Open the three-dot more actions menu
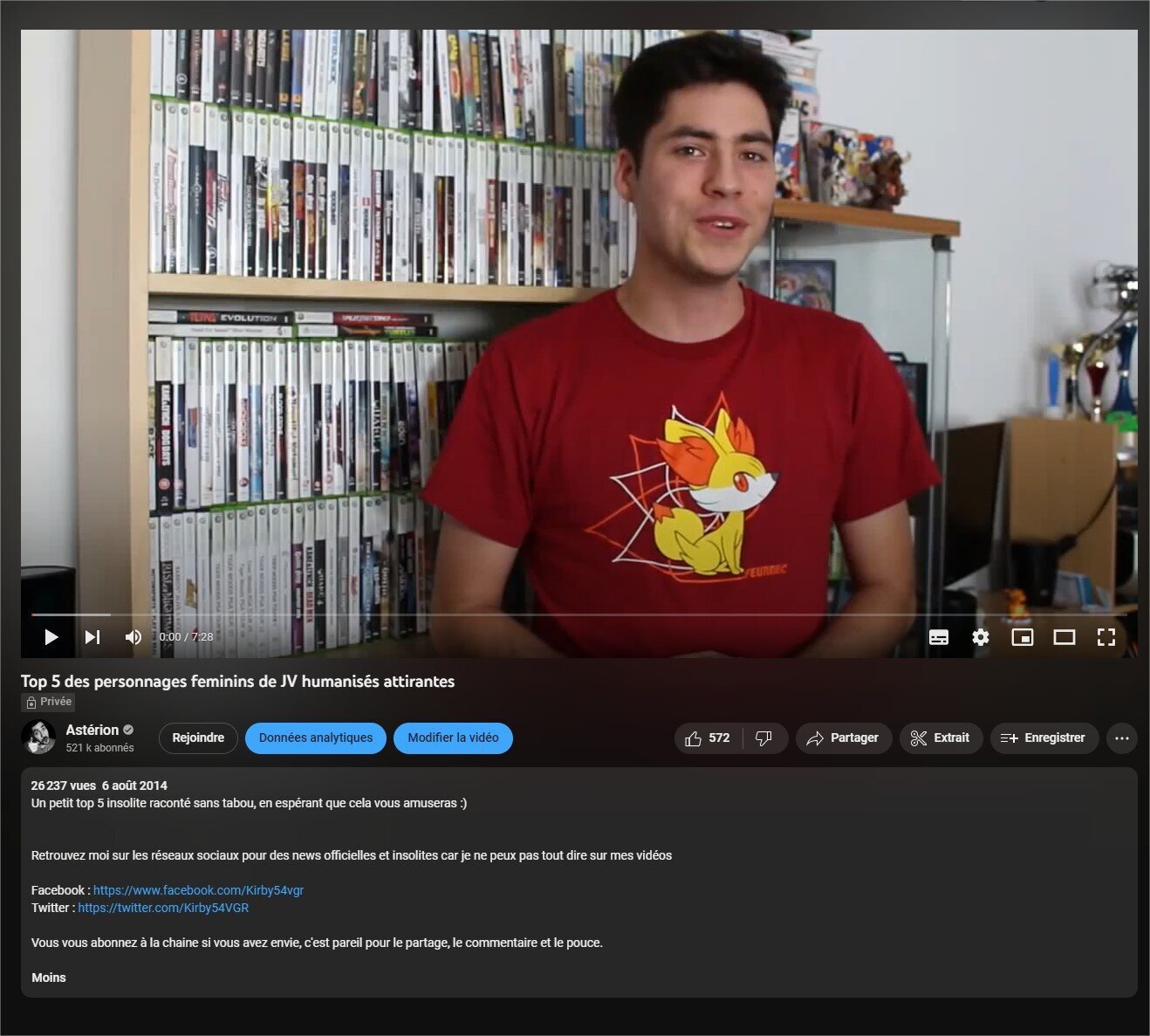1150x1036 pixels. coord(1122,738)
